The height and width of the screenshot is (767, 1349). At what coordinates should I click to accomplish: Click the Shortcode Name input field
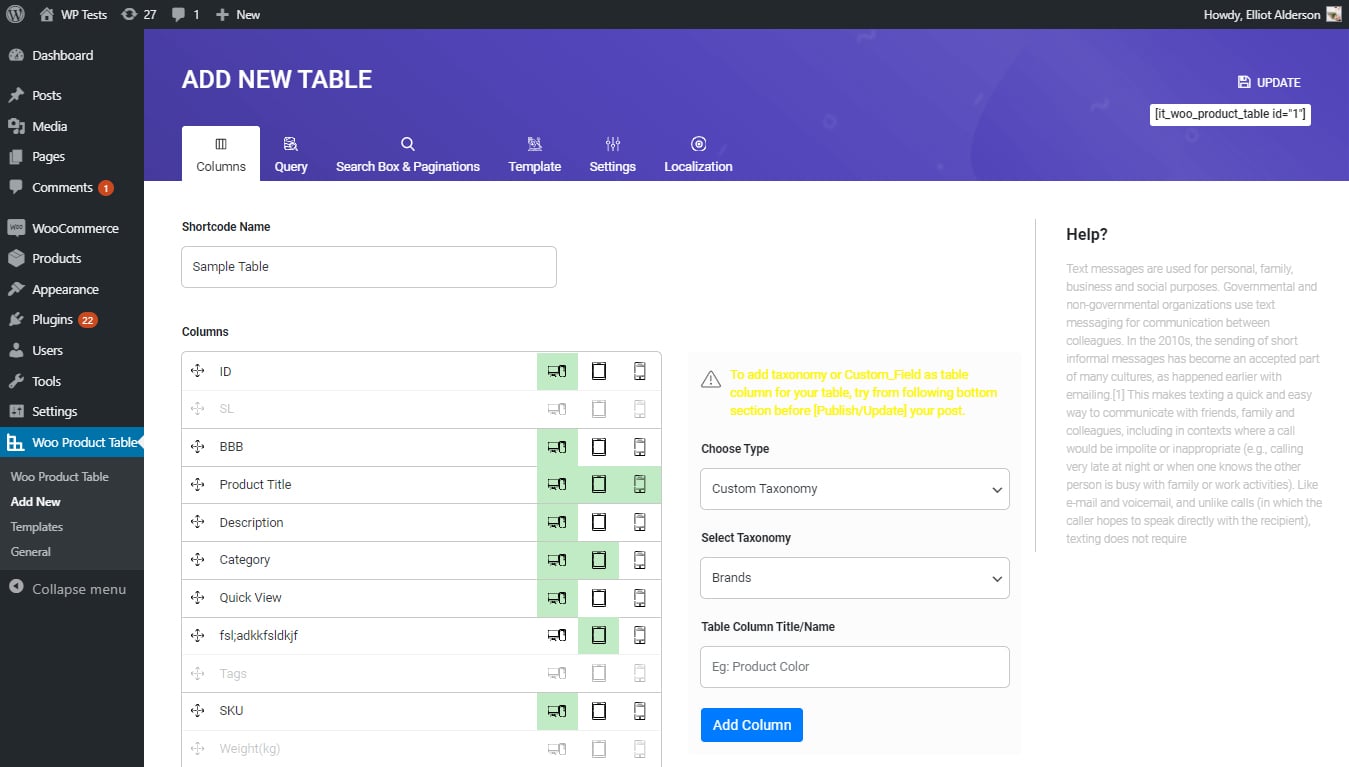click(368, 267)
